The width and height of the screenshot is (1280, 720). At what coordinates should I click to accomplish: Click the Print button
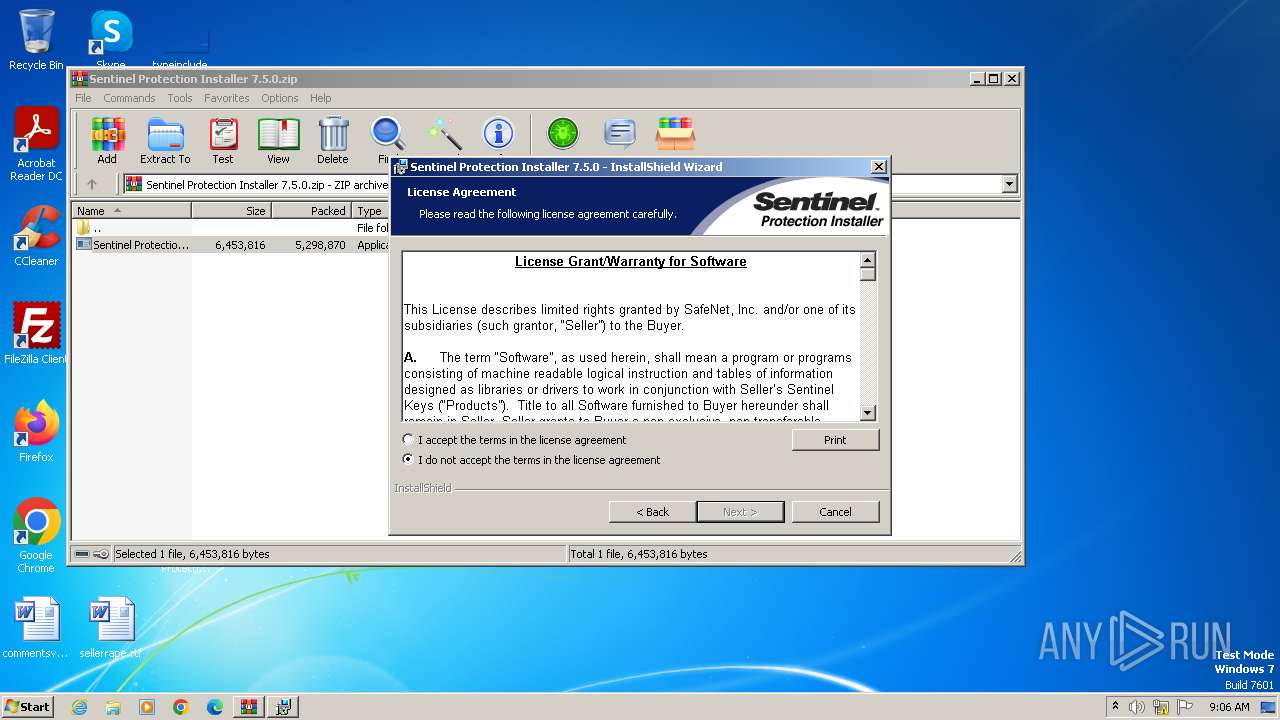click(x=835, y=440)
